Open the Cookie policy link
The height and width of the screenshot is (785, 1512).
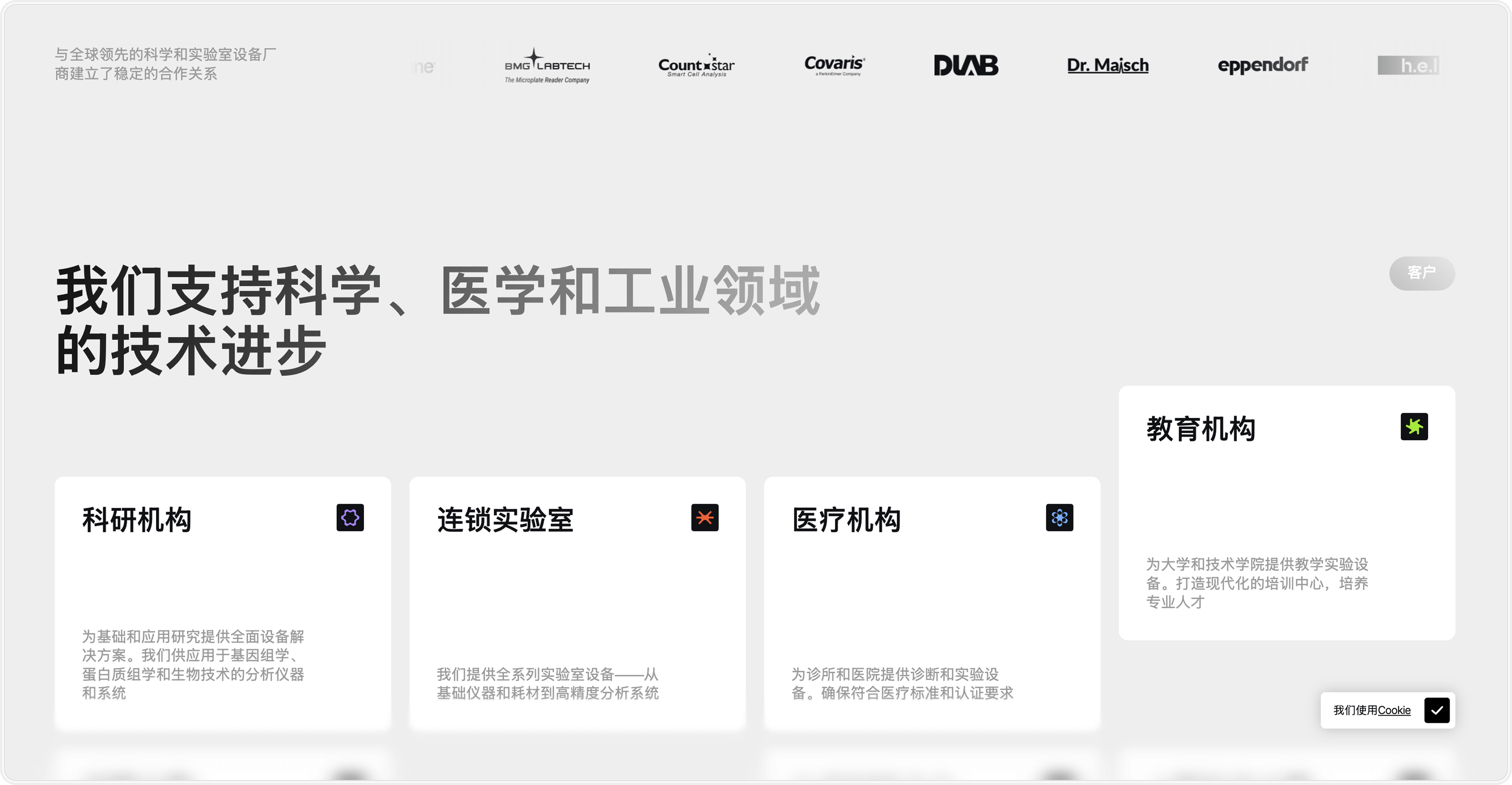click(1394, 710)
